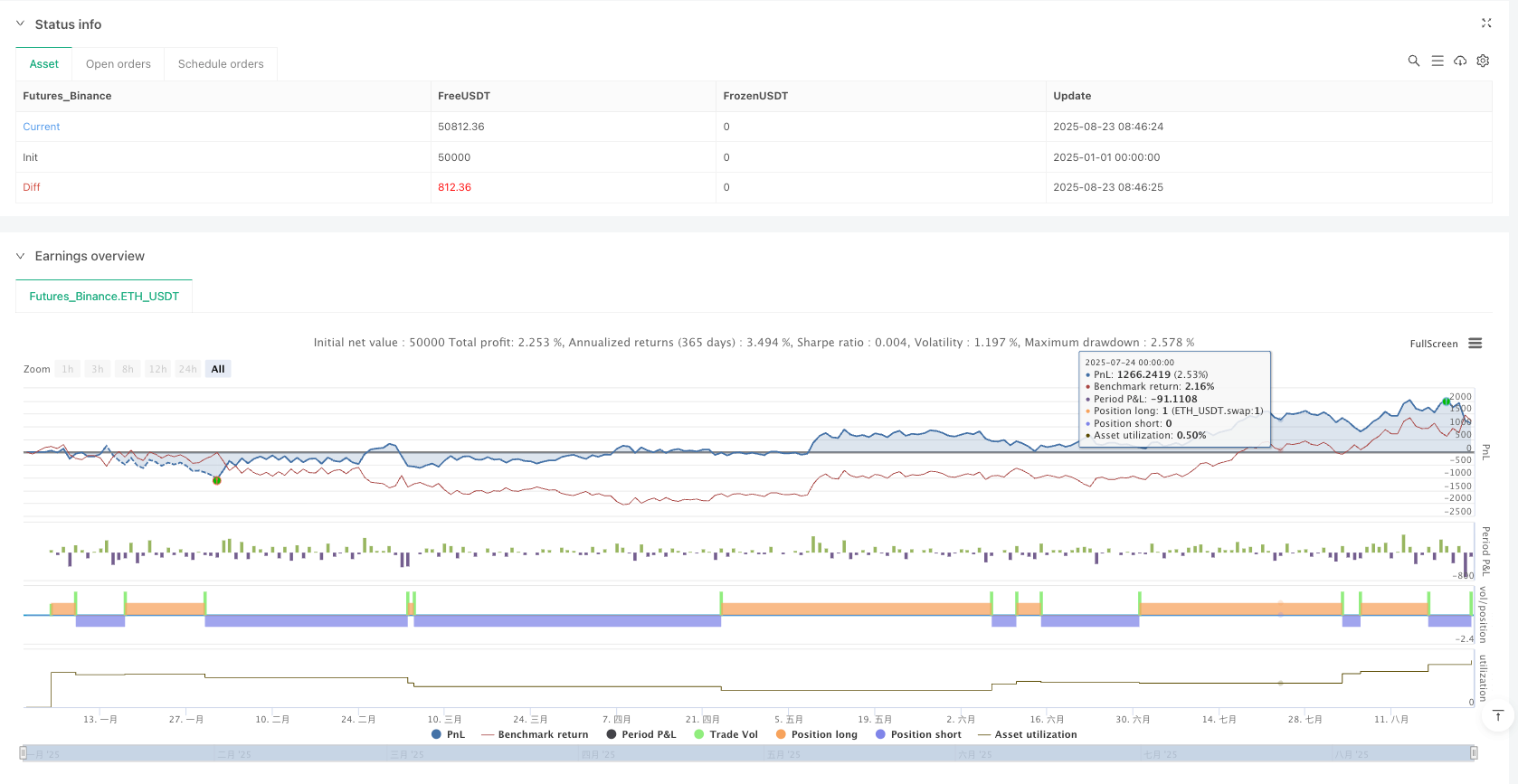This screenshot has height=784, width=1518.
Task: Open the chart hamburger menu beside FullScreen
Action: click(1475, 344)
